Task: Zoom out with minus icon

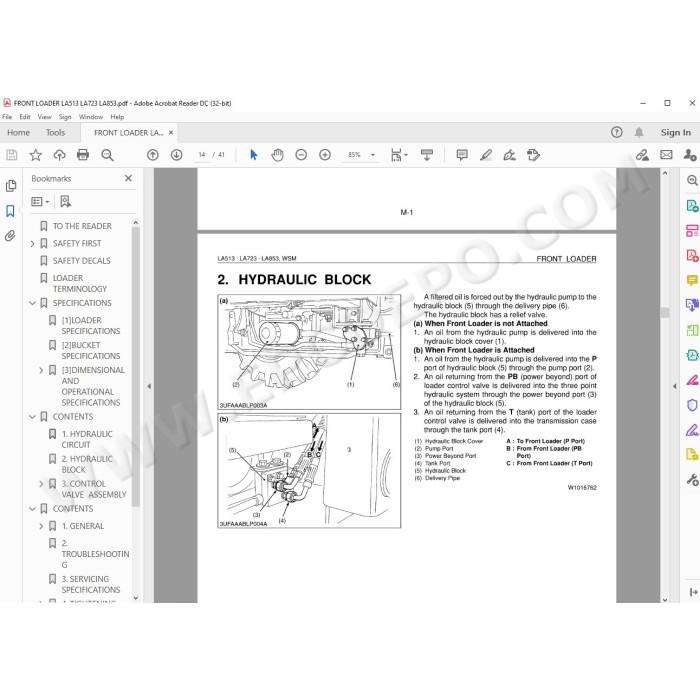Action: [x=301, y=155]
